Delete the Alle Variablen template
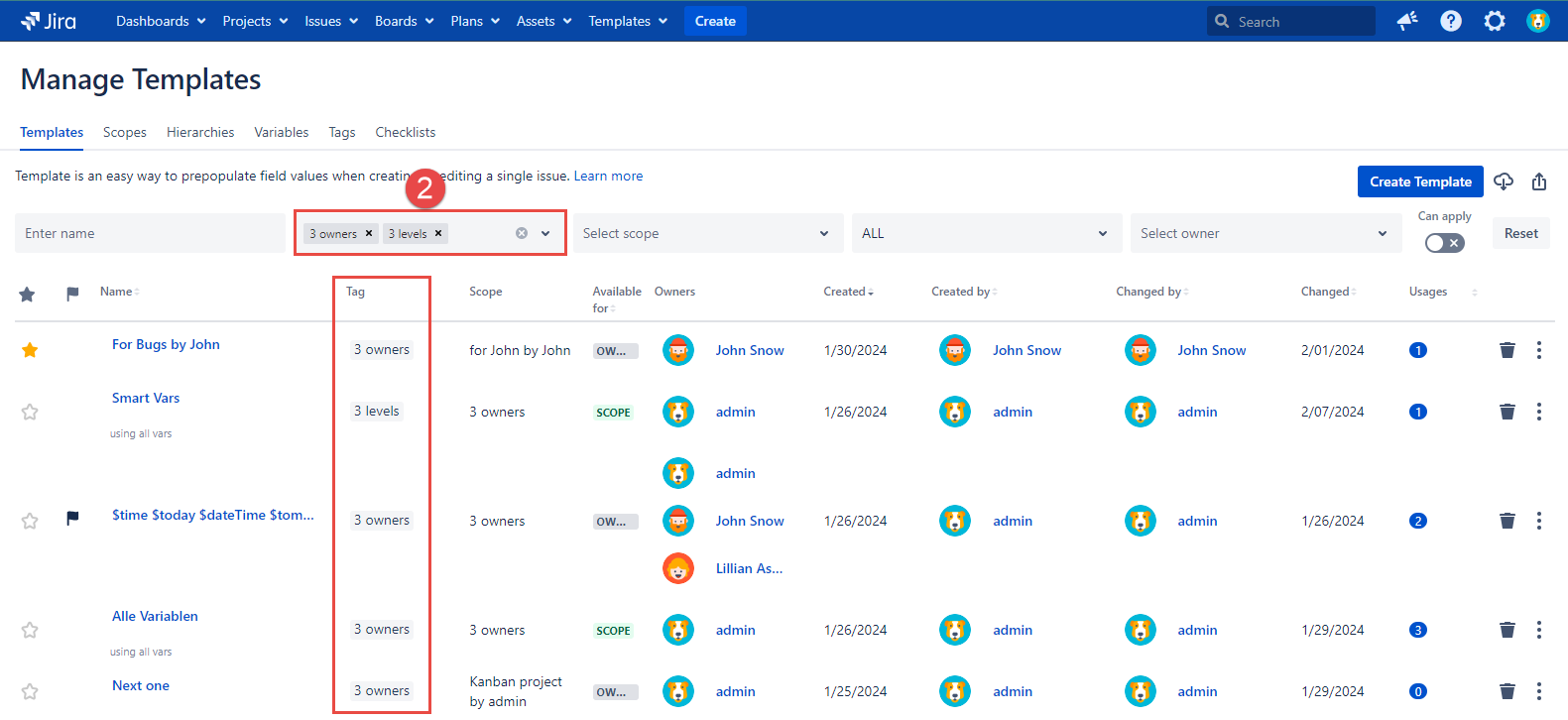The image size is (1568, 720). 1507,630
